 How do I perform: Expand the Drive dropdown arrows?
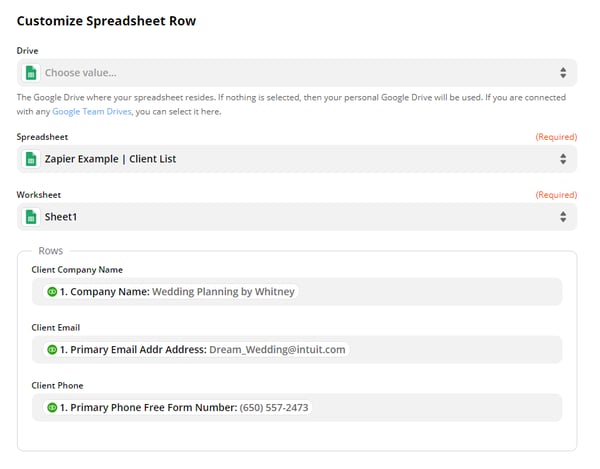tap(563, 73)
